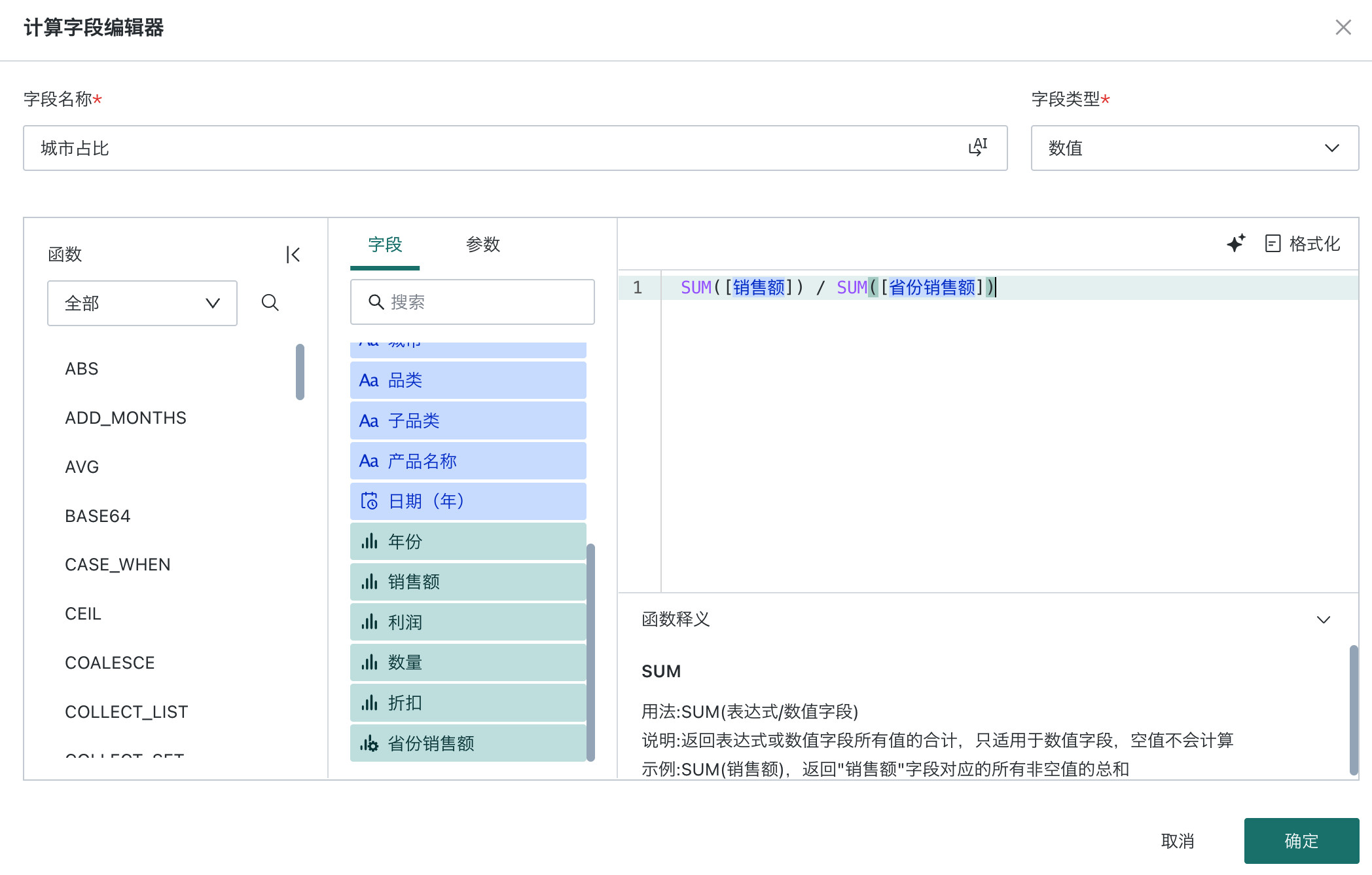The height and width of the screenshot is (875, 1372).
Task: Insert the 产品名称 dimension field
Action: [468, 461]
